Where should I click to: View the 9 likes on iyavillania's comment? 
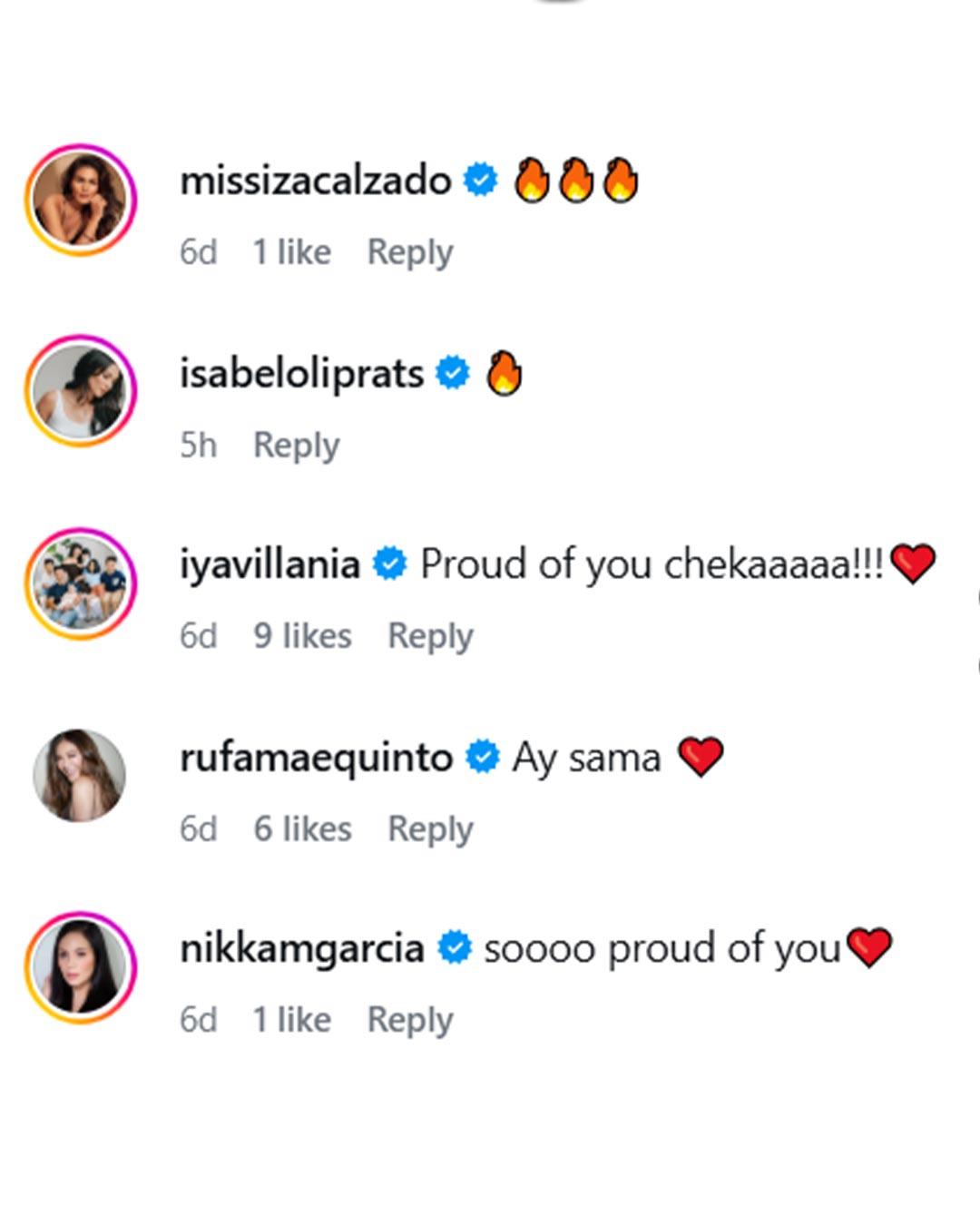pyautogui.click(x=302, y=636)
